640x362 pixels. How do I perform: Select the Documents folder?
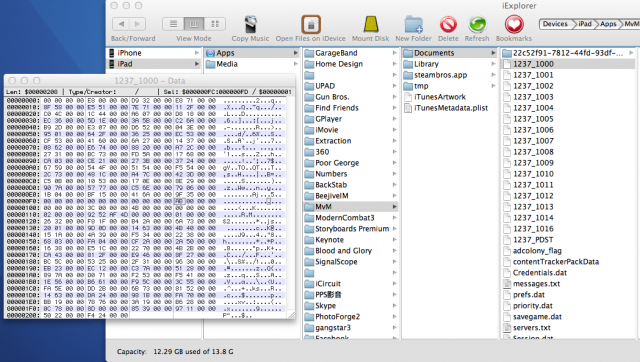point(450,53)
